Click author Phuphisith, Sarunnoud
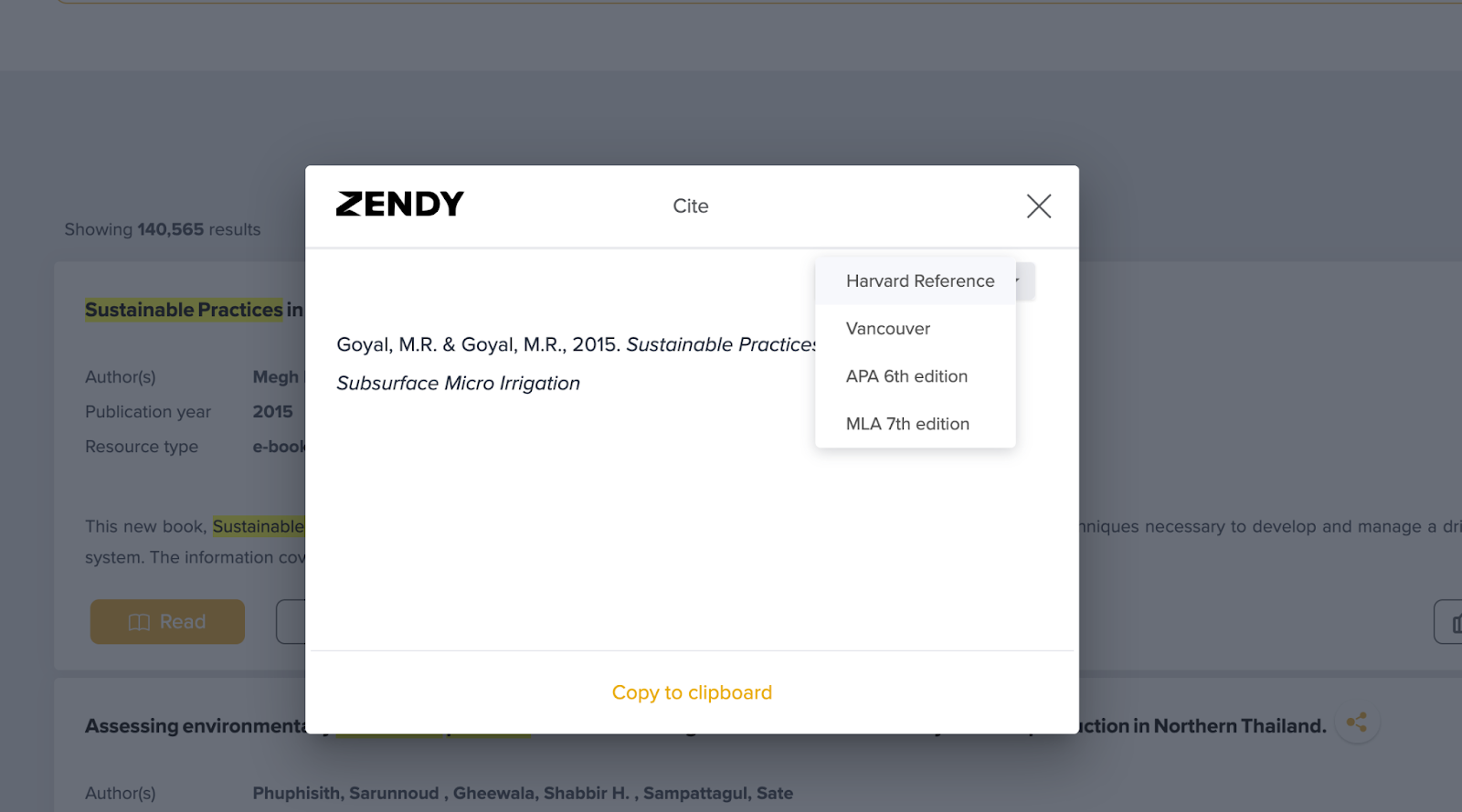Viewport: 1462px width, 812px height. point(345,793)
